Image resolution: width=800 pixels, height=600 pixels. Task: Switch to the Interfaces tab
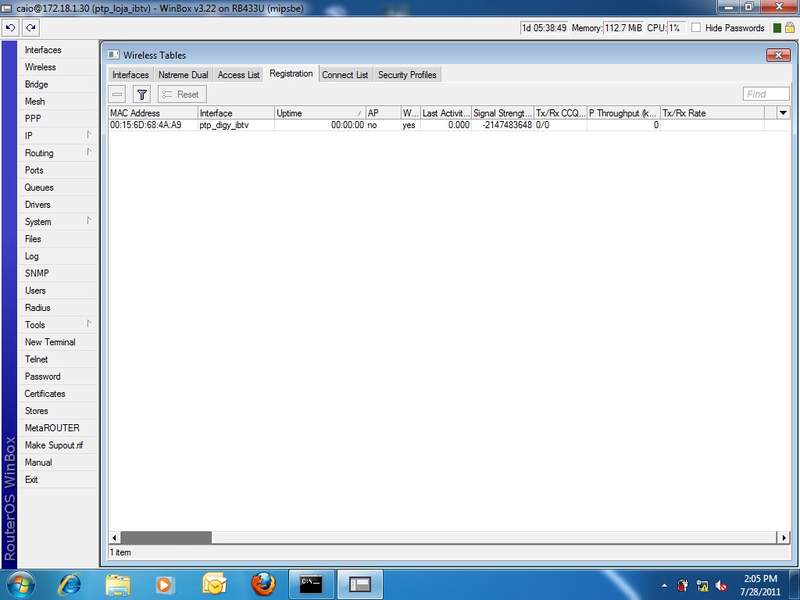tap(131, 74)
